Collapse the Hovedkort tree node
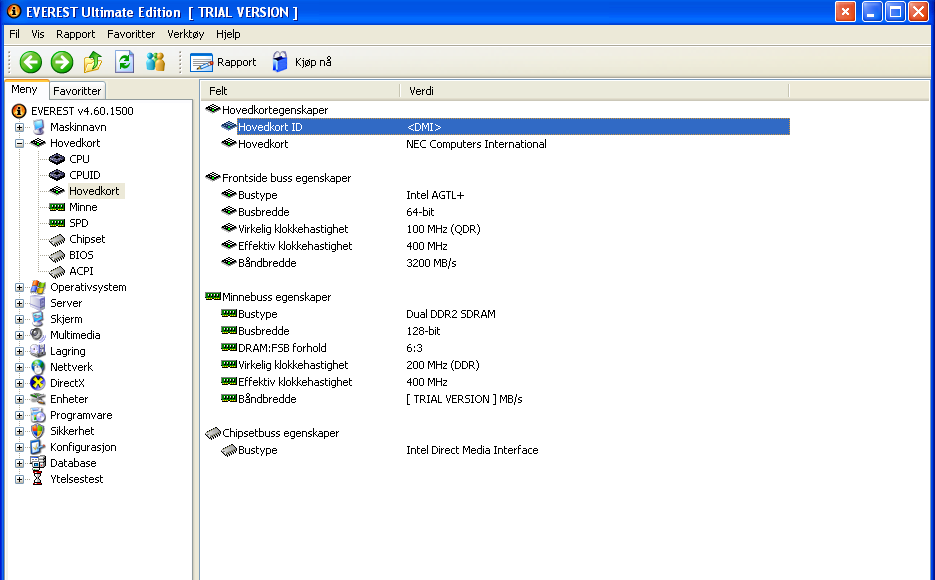The height and width of the screenshot is (580, 935). [x=19, y=143]
